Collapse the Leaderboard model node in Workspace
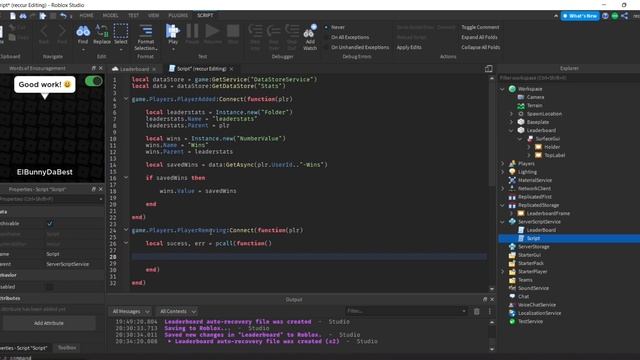 point(511,131)
